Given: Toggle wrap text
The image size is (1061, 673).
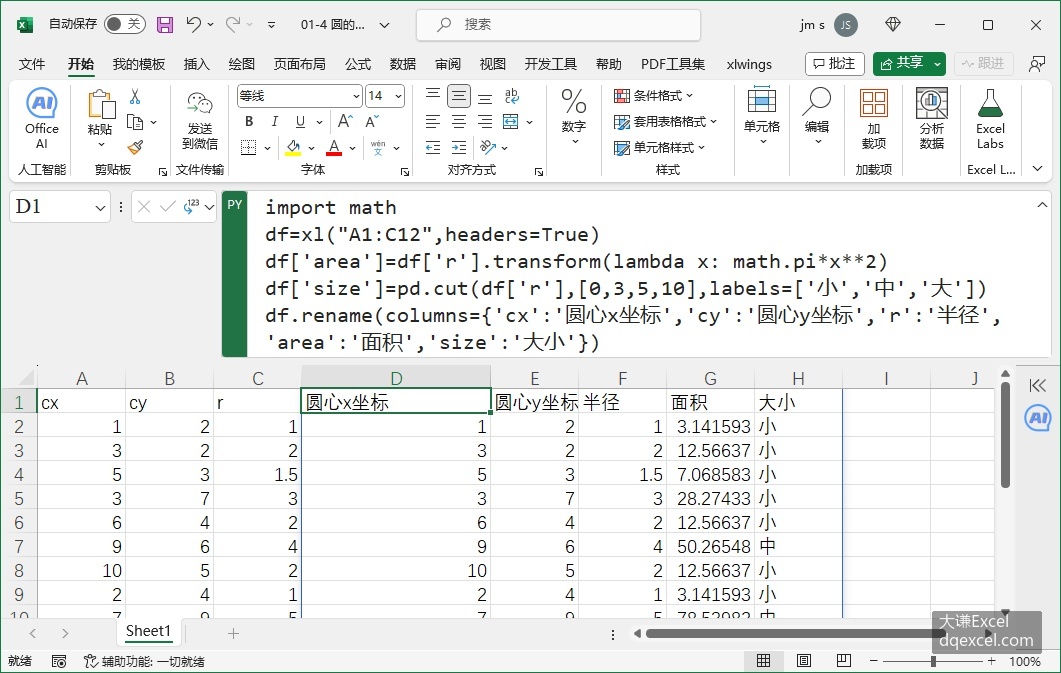Looking at the screenshot, I should (x=512, y=96).
